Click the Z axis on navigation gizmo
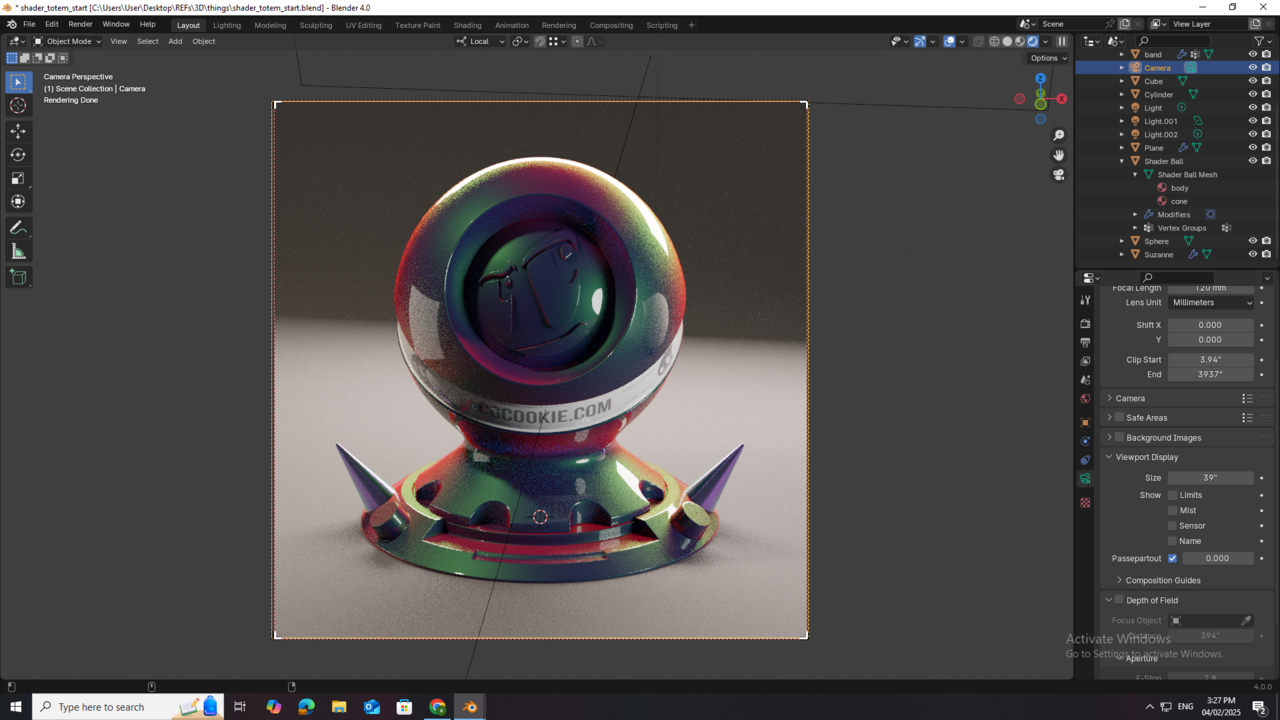 [1040, 78]
